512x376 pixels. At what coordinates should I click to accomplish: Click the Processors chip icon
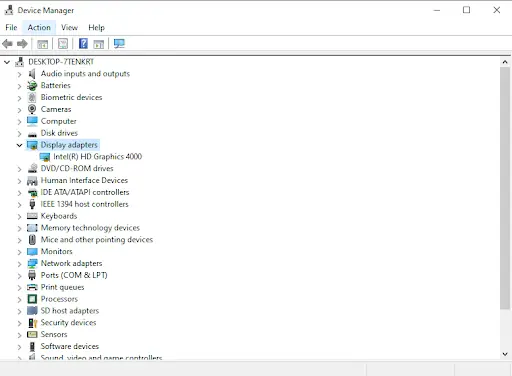(32, 299)
